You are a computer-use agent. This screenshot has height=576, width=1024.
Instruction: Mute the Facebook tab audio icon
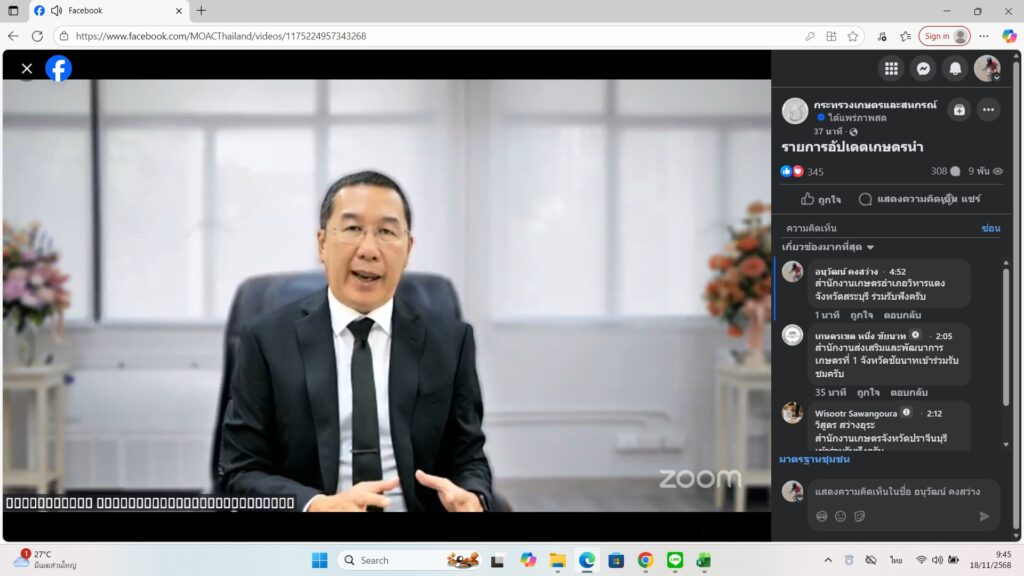[x=56, y=11]
